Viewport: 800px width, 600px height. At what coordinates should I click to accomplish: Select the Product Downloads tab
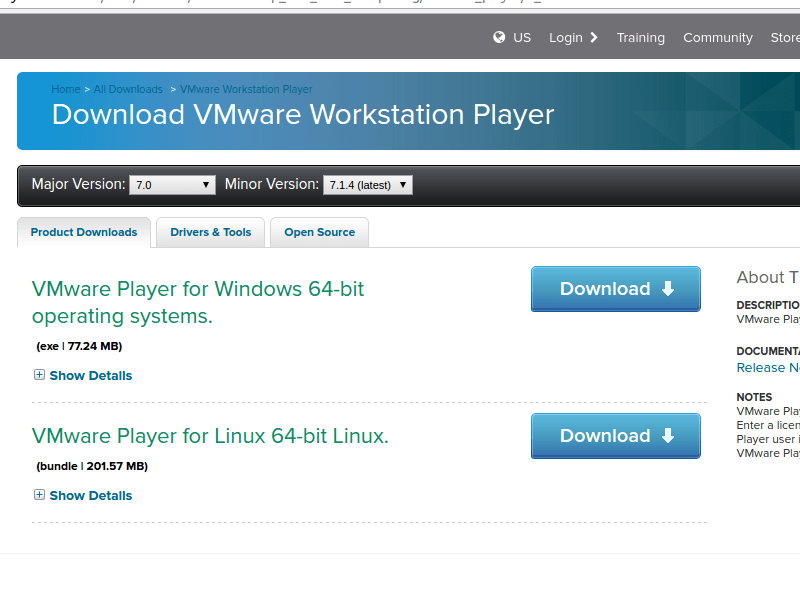pos(84,232)
